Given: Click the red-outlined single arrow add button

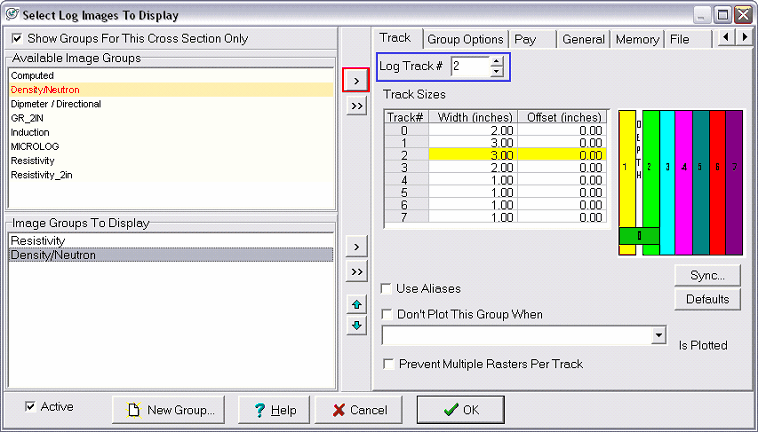Looking at the screenshot, I should [357, 78].
